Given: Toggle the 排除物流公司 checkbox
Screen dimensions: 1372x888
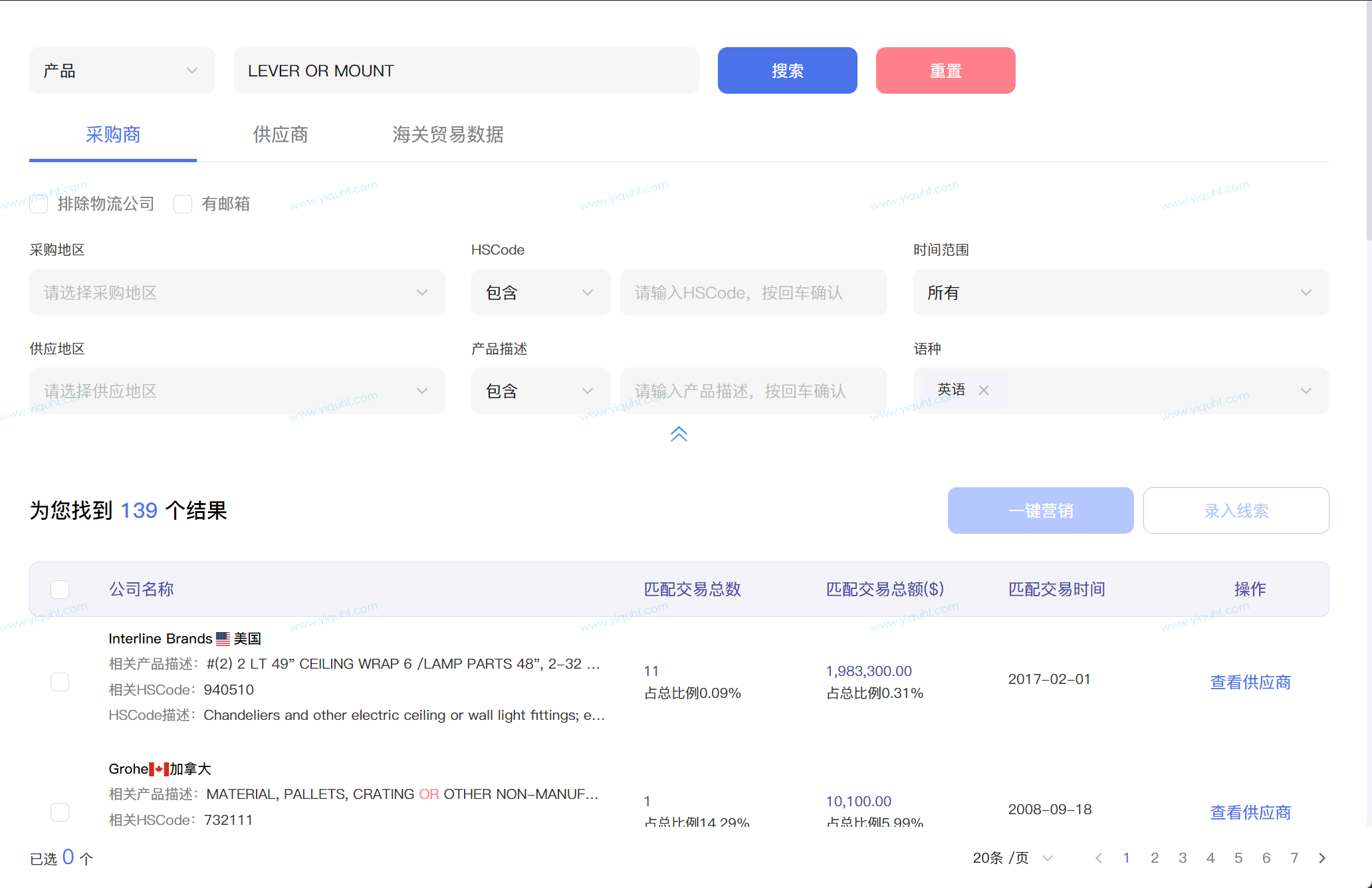Looking at the screenshot, I should point(39,204).
